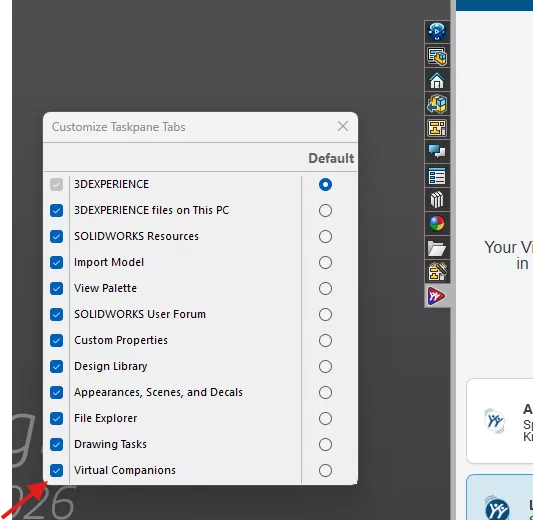Uncheck the View Palette checkbox
Image resolution: width=533 pixels, height=520 pixels.
[x=56, y=288]
